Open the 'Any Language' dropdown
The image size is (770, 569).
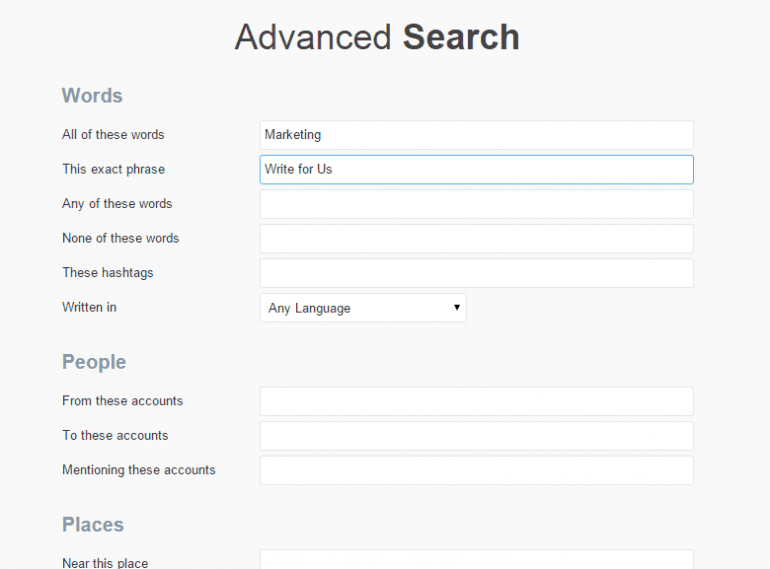363,308
